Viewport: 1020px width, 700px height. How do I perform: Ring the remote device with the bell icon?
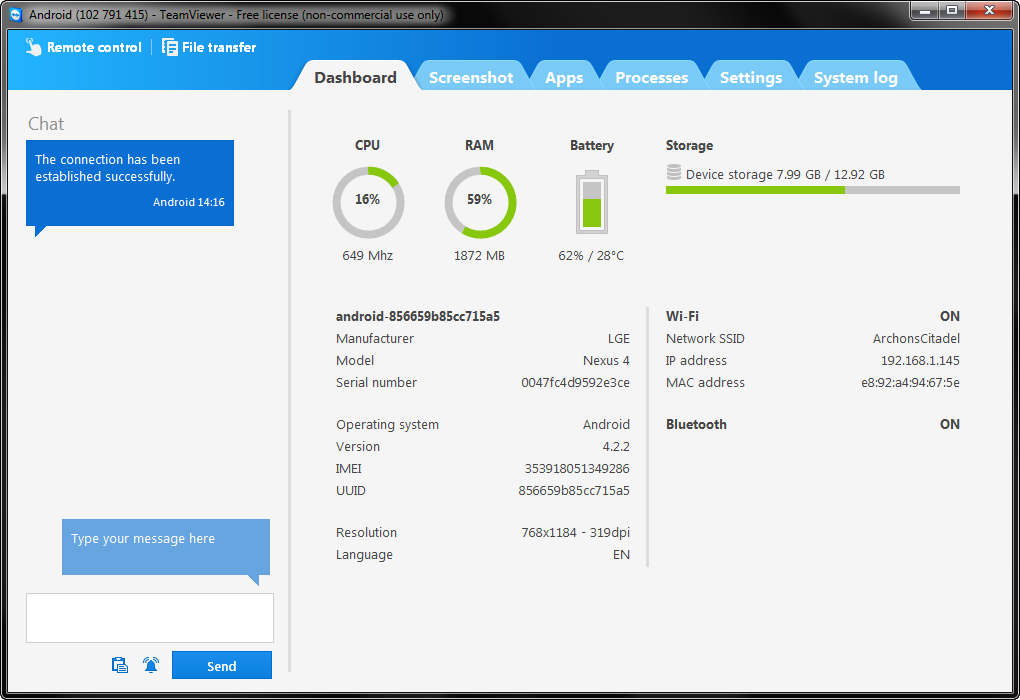tap(151, 664)
